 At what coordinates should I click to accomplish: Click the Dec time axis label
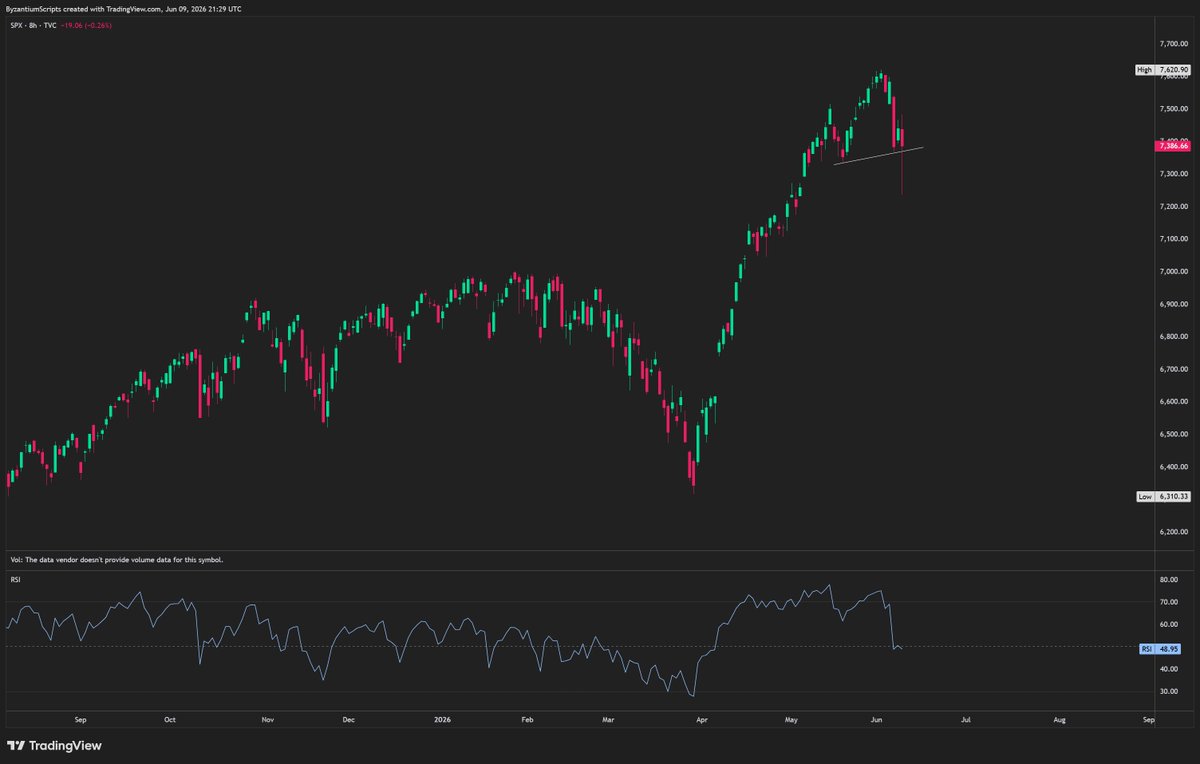click(348, 719)
